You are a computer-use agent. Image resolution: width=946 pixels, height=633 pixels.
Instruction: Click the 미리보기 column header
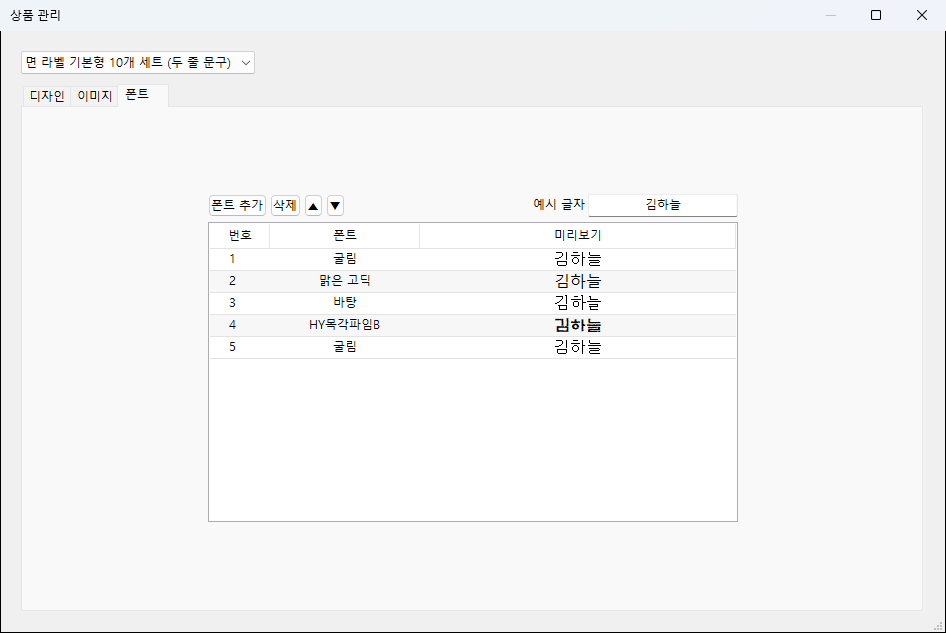577,235
